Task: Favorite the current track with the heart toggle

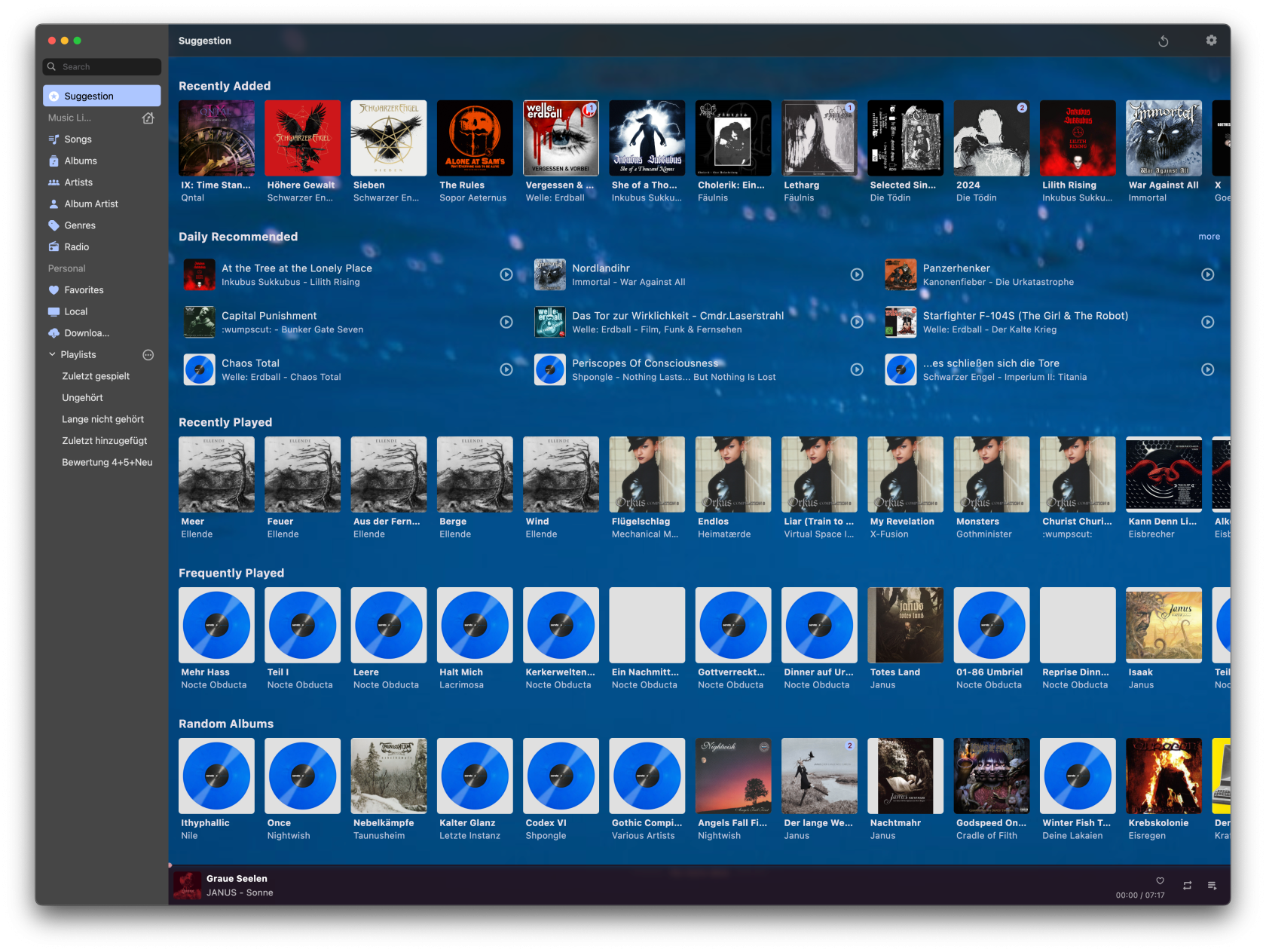Action: coord(1160,880)
